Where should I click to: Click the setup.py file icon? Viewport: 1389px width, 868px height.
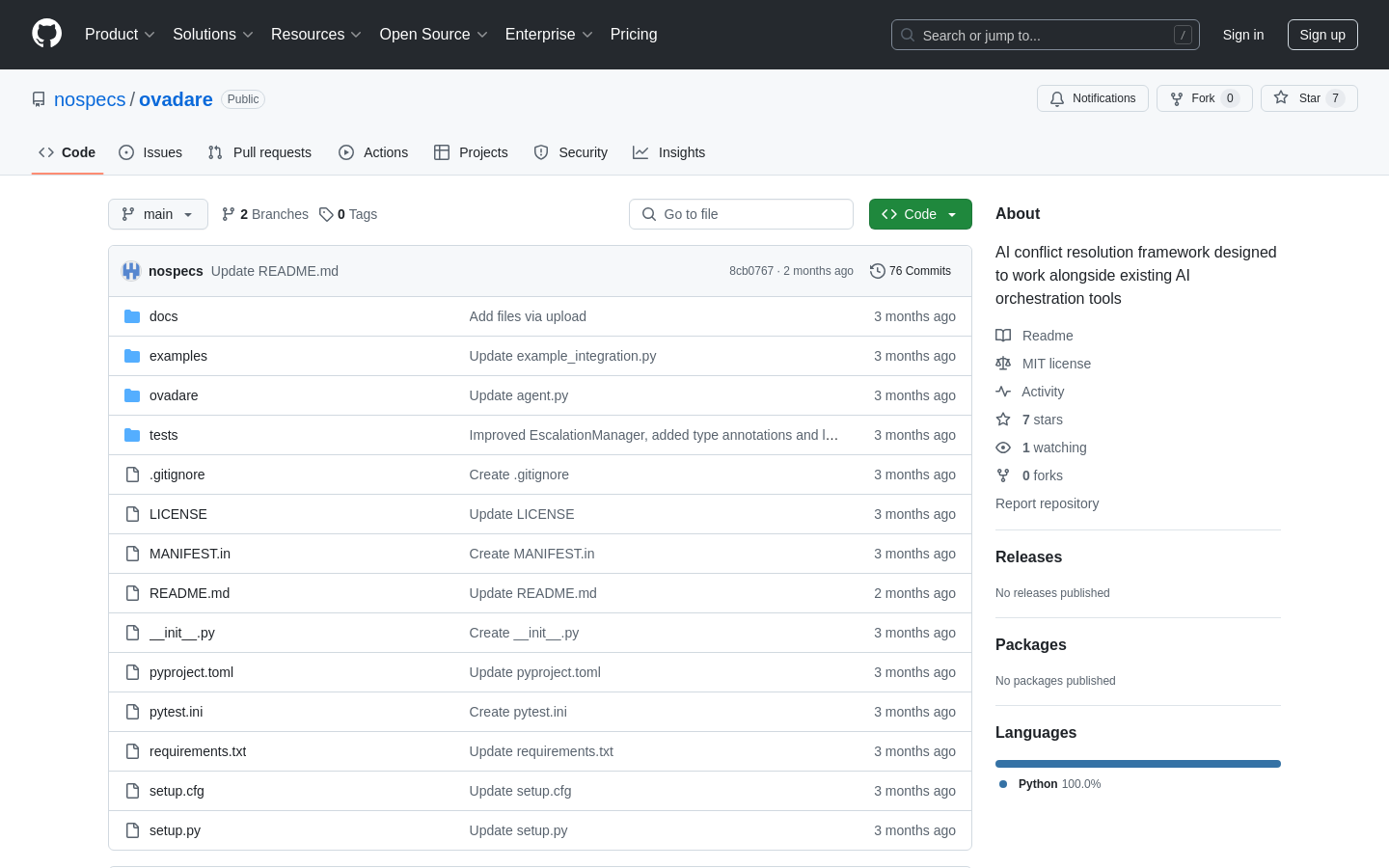tap(132, 830)
